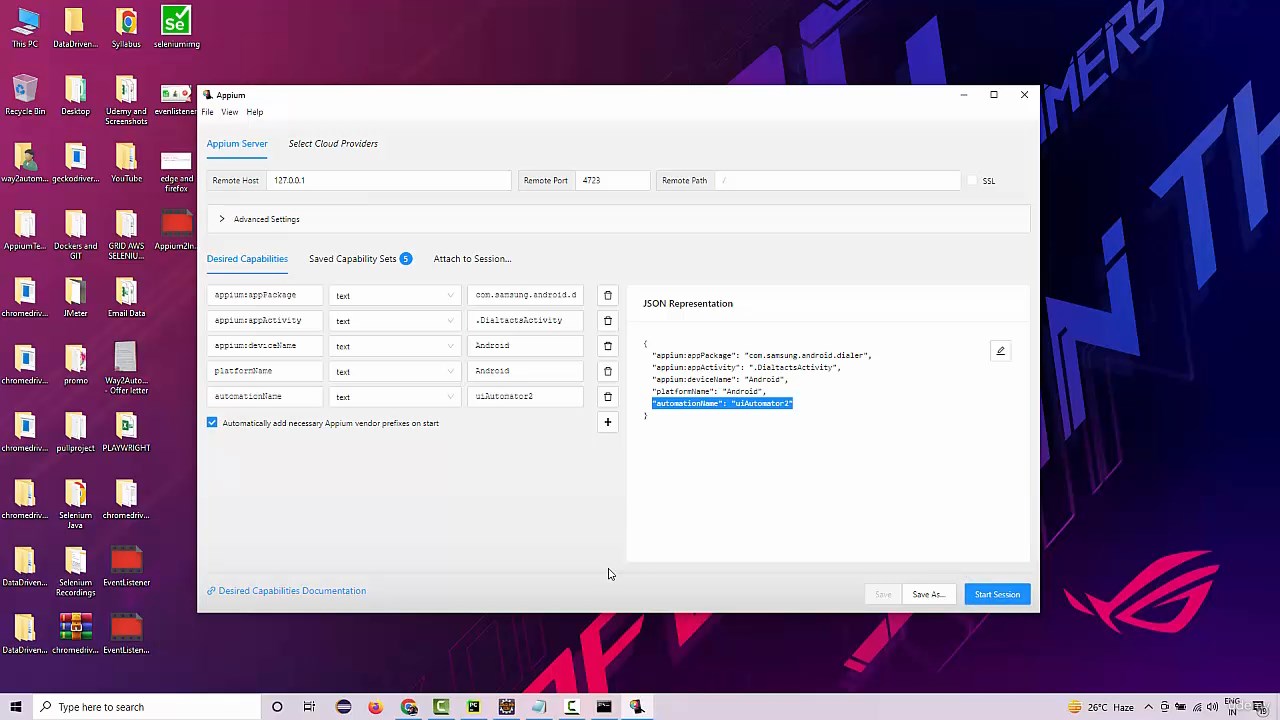
Task: Click the Remote Path field
Action: [x=837, y=181]
